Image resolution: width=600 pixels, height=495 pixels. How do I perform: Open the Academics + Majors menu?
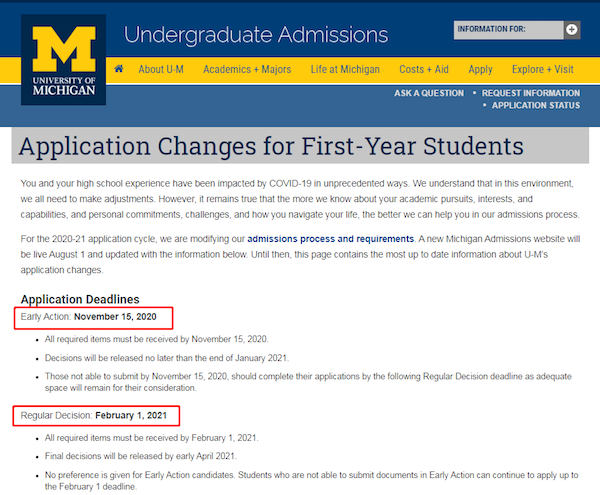coord(247,70)
